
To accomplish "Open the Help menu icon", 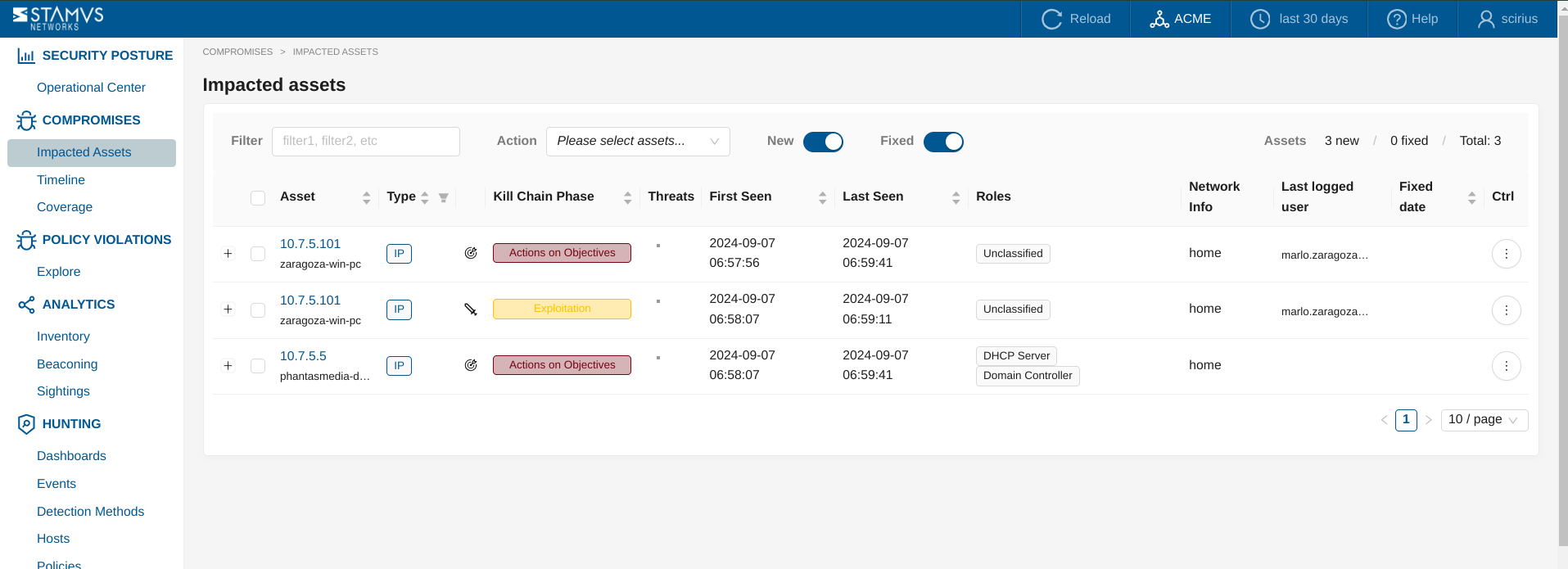I will point(1396,19).
